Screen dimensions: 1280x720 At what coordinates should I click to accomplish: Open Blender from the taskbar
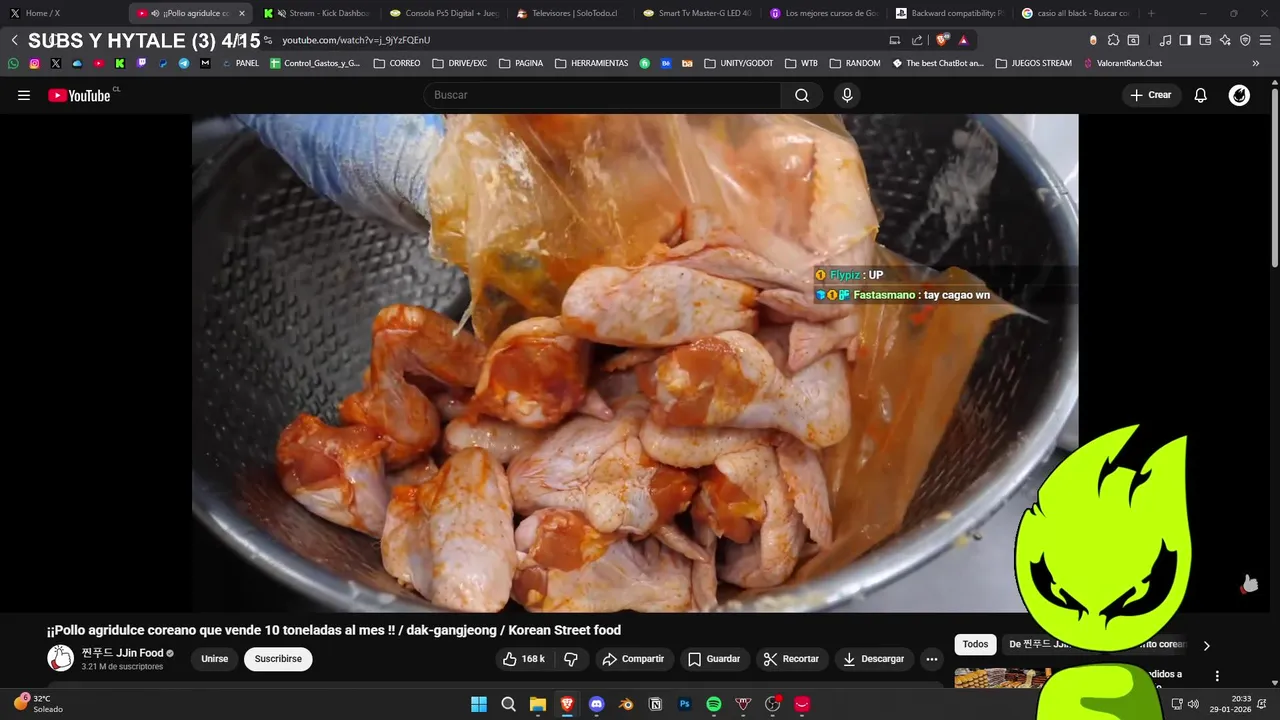click(626, 704)
